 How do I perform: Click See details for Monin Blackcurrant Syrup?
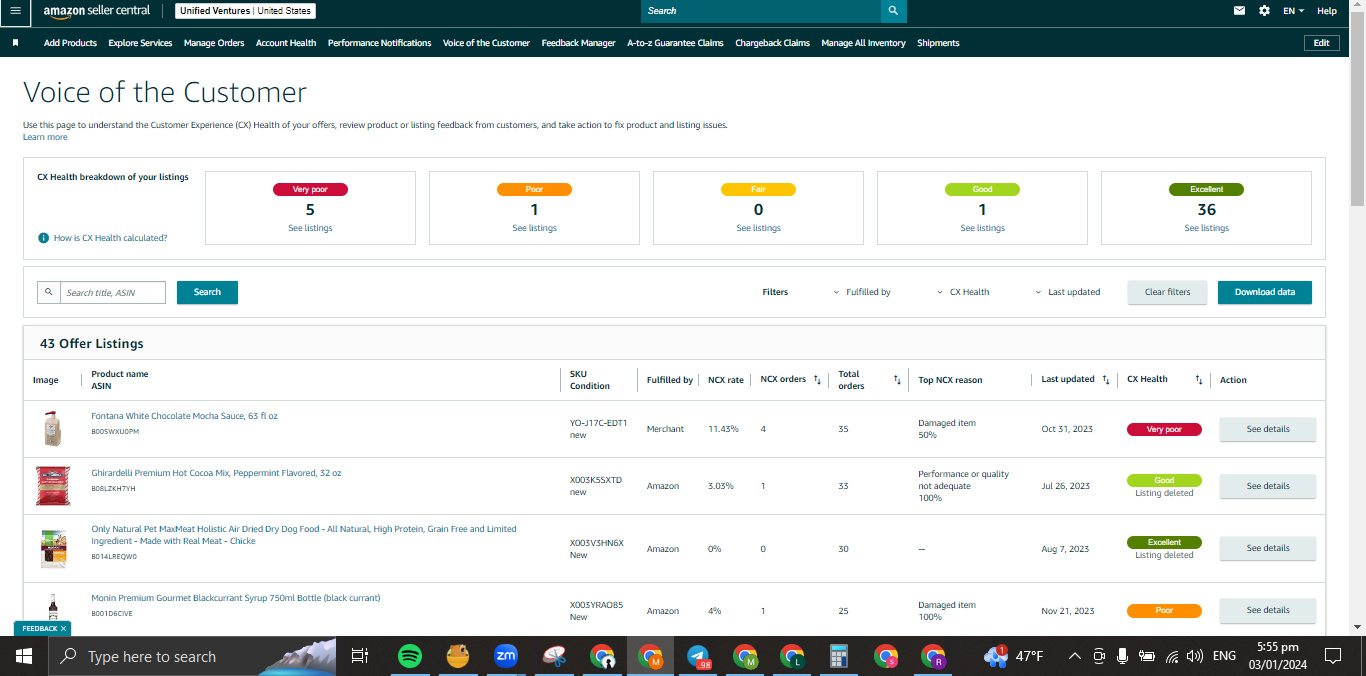coord(1267,610)
